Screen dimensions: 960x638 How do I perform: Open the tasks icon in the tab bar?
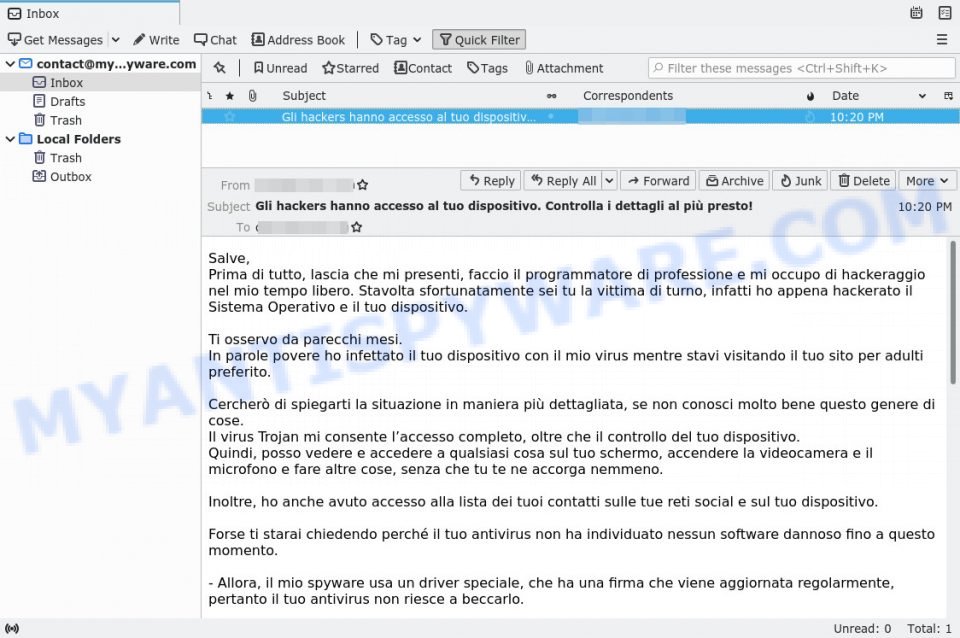tap(945, 13)
